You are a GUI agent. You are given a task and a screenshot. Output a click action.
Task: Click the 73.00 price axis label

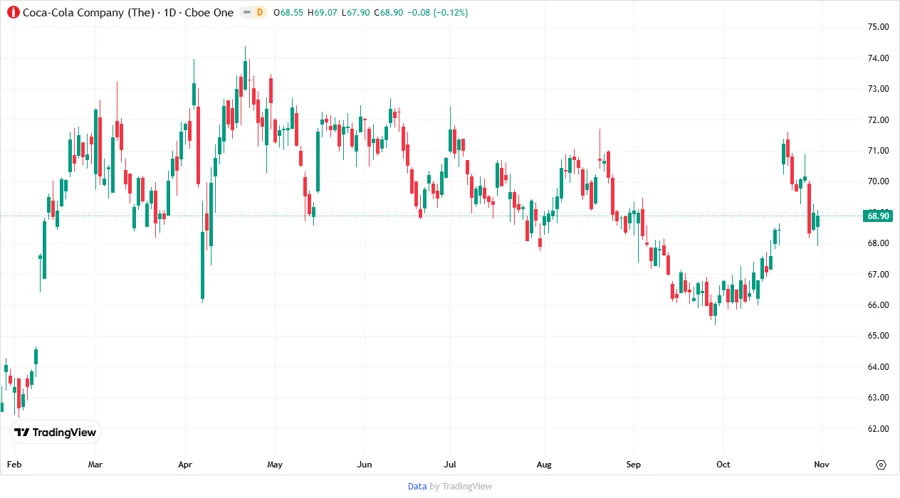pos(878,89)
